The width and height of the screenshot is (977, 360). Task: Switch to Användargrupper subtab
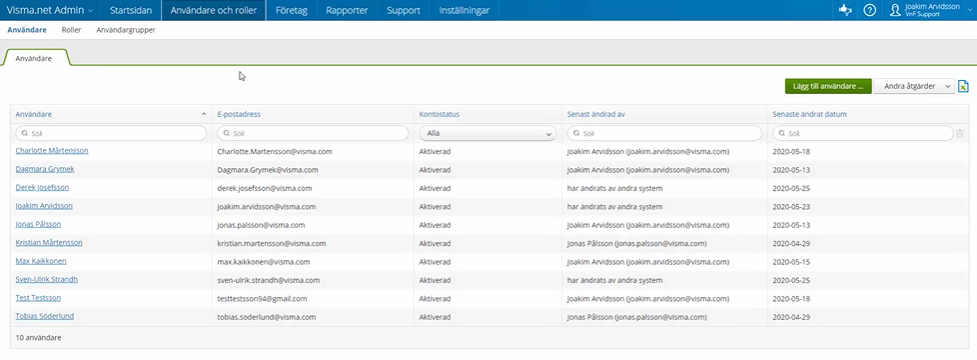point(126,30)
